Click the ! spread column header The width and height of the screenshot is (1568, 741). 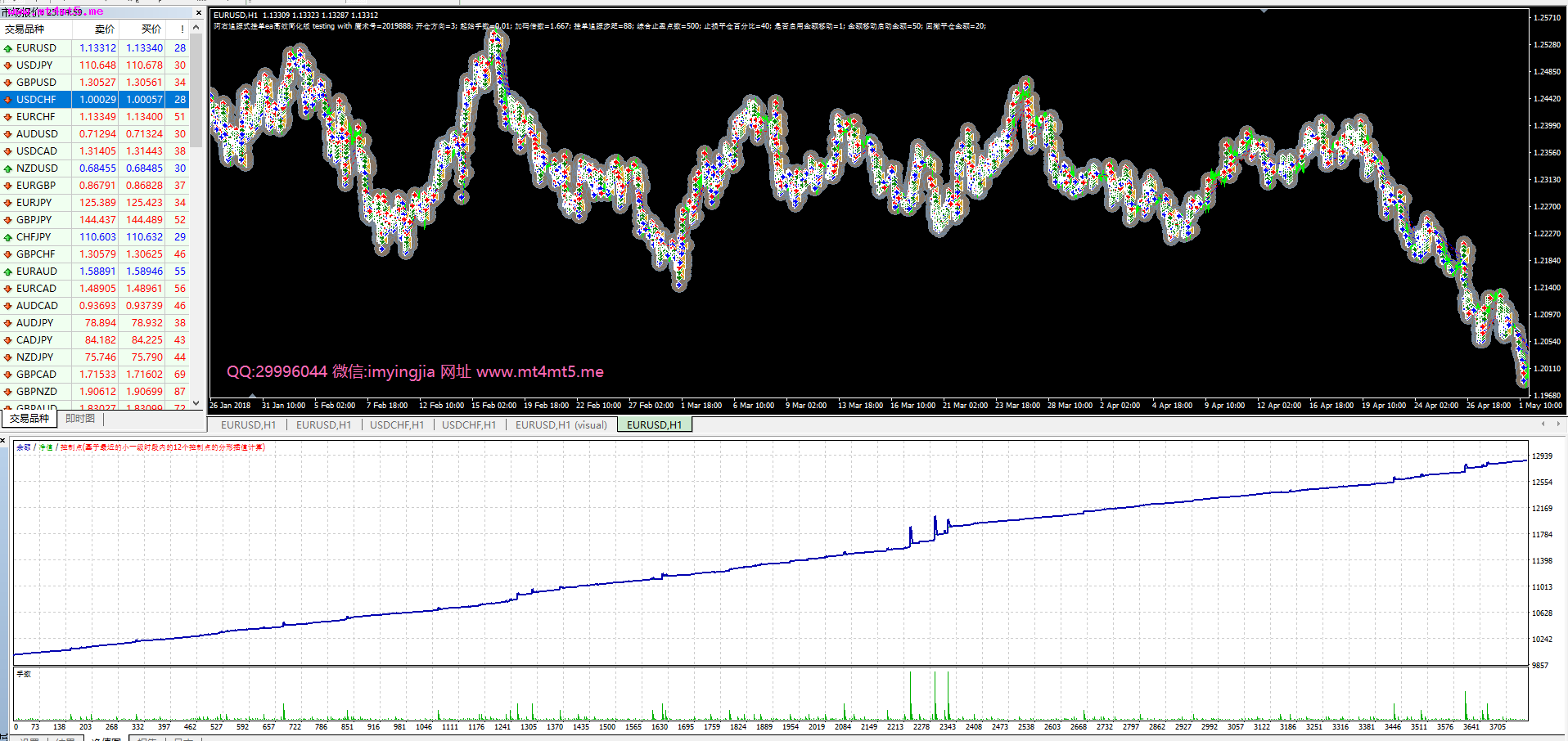[x=178, y=29]
